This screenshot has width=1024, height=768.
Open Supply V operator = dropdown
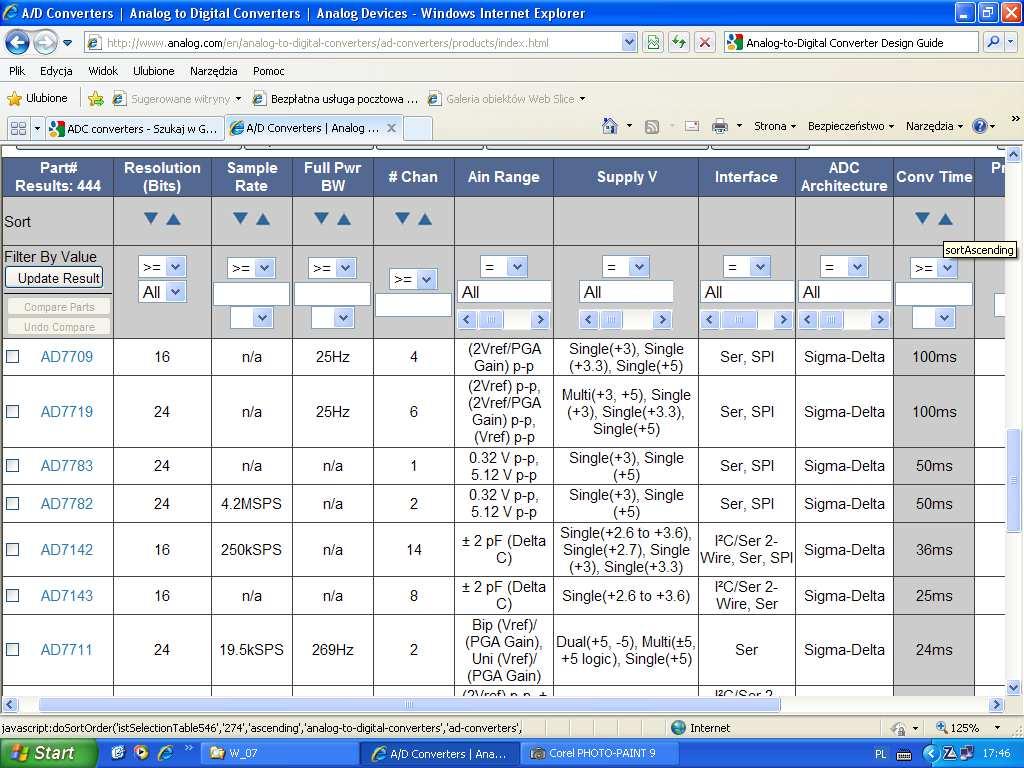[626, 266]
